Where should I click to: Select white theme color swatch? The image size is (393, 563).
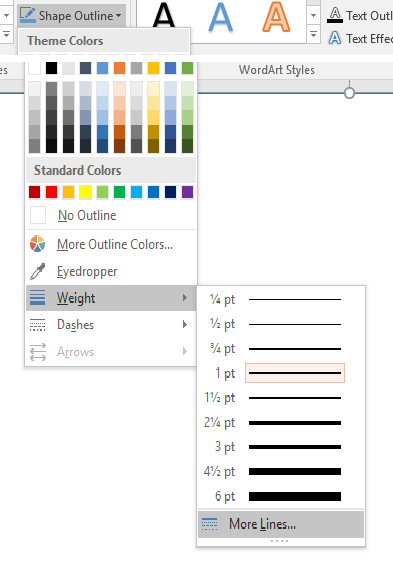point(34,68)
